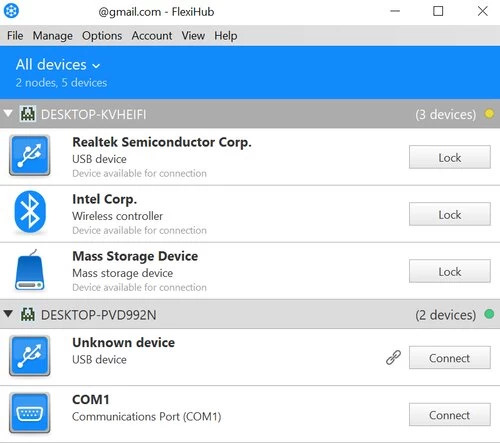Click 'Device available for connection' under Mass Storage
The height and width of the screenshot is (443, 500).
(x=139, y=287)
